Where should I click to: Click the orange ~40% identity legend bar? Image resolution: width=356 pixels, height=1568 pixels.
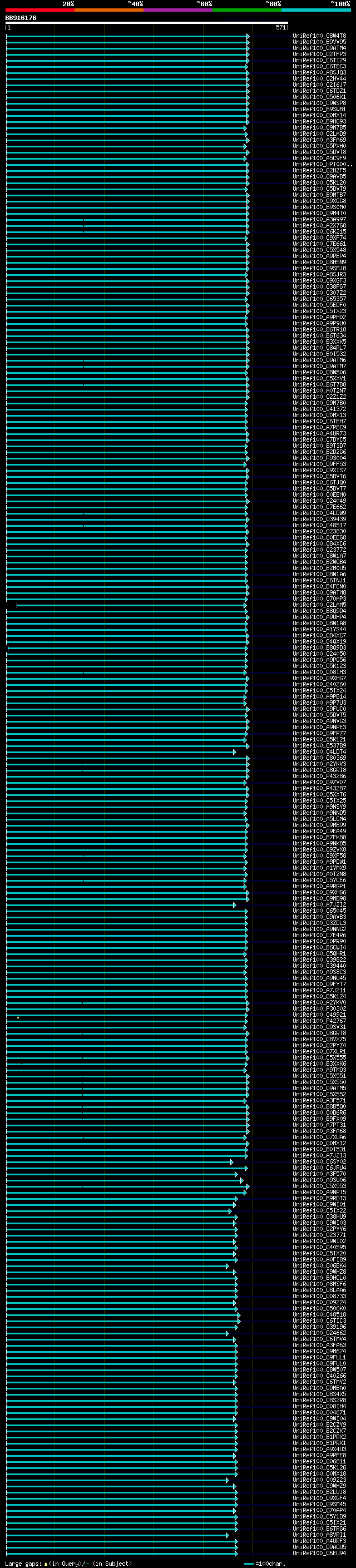coord(109,10)
